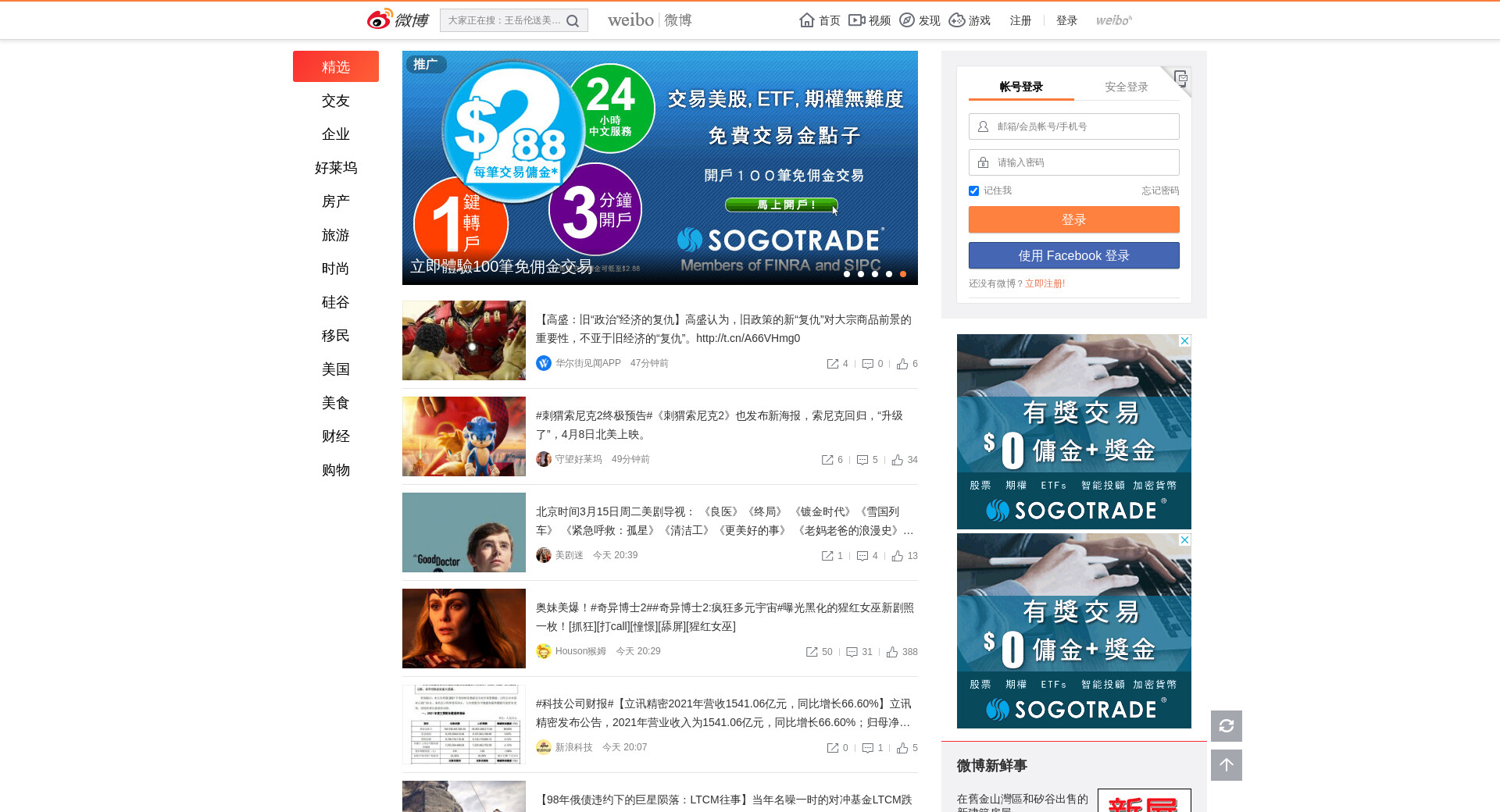Close the upper Sogotrade sidebar ad
The height and width of the screenshot is (812, 1500).
click(x=1184, y=341)
